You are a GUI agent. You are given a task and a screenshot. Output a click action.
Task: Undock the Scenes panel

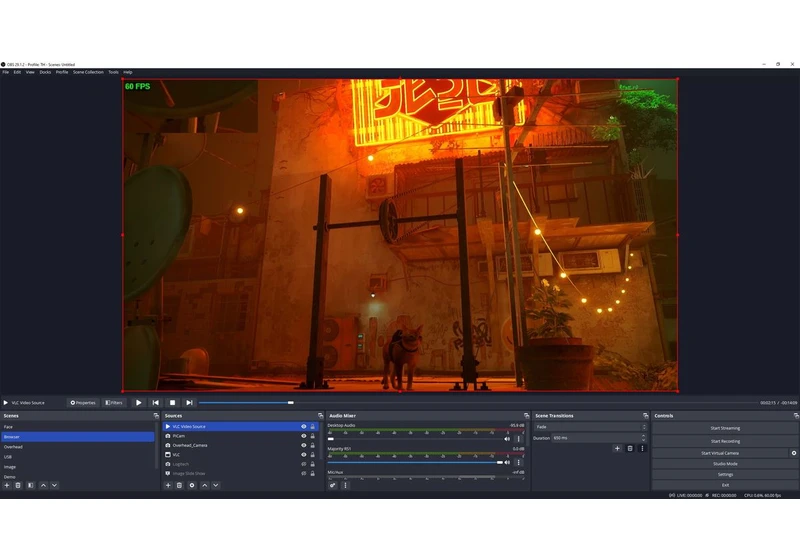coord(156,416)
